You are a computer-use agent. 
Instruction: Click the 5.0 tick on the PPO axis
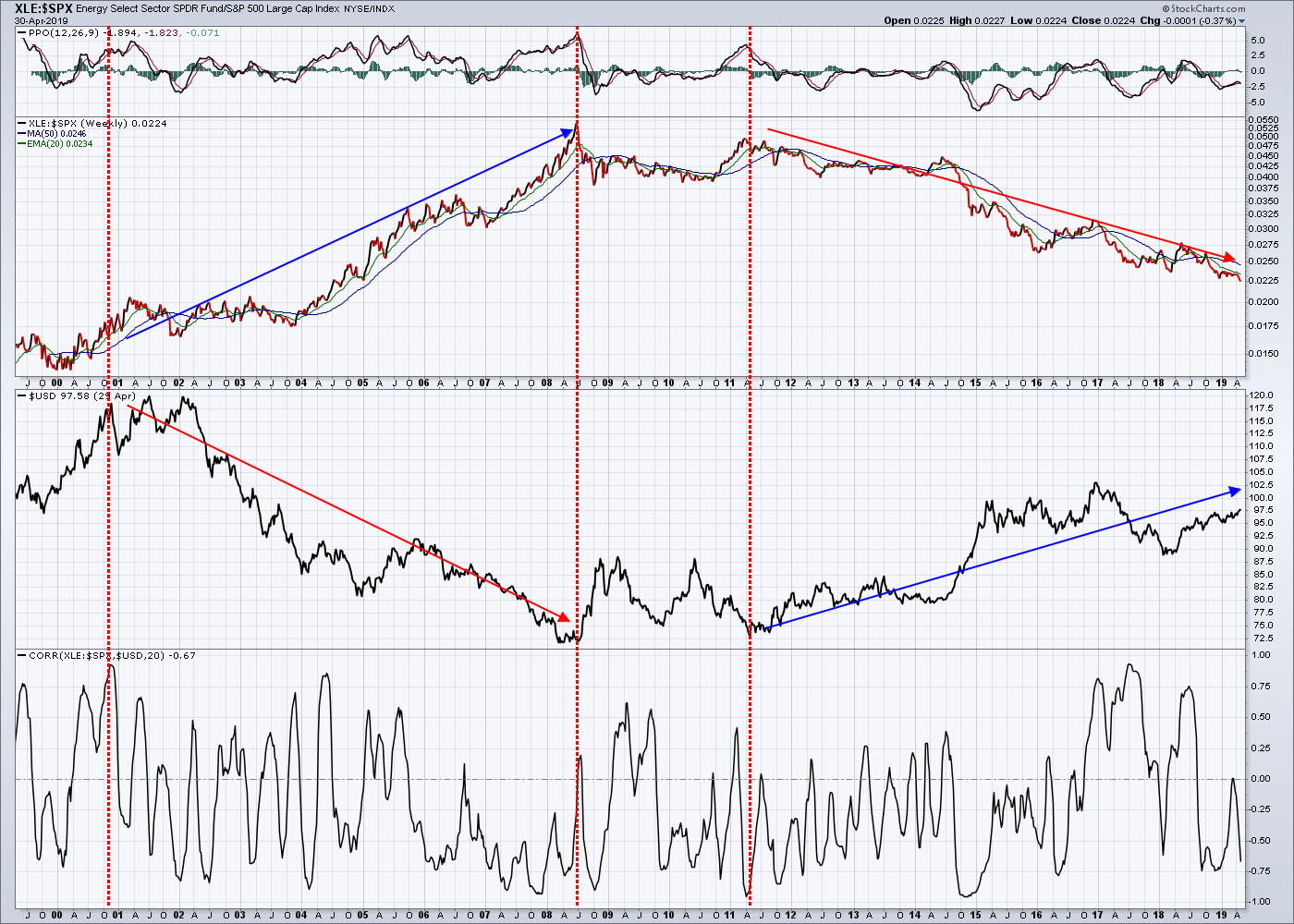(x=1258, y=41)
